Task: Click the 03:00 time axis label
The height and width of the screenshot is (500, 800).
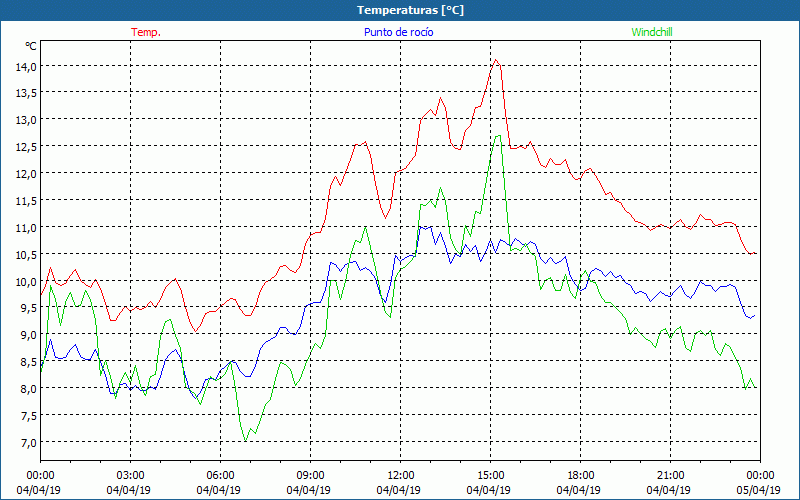Action: 131,476
